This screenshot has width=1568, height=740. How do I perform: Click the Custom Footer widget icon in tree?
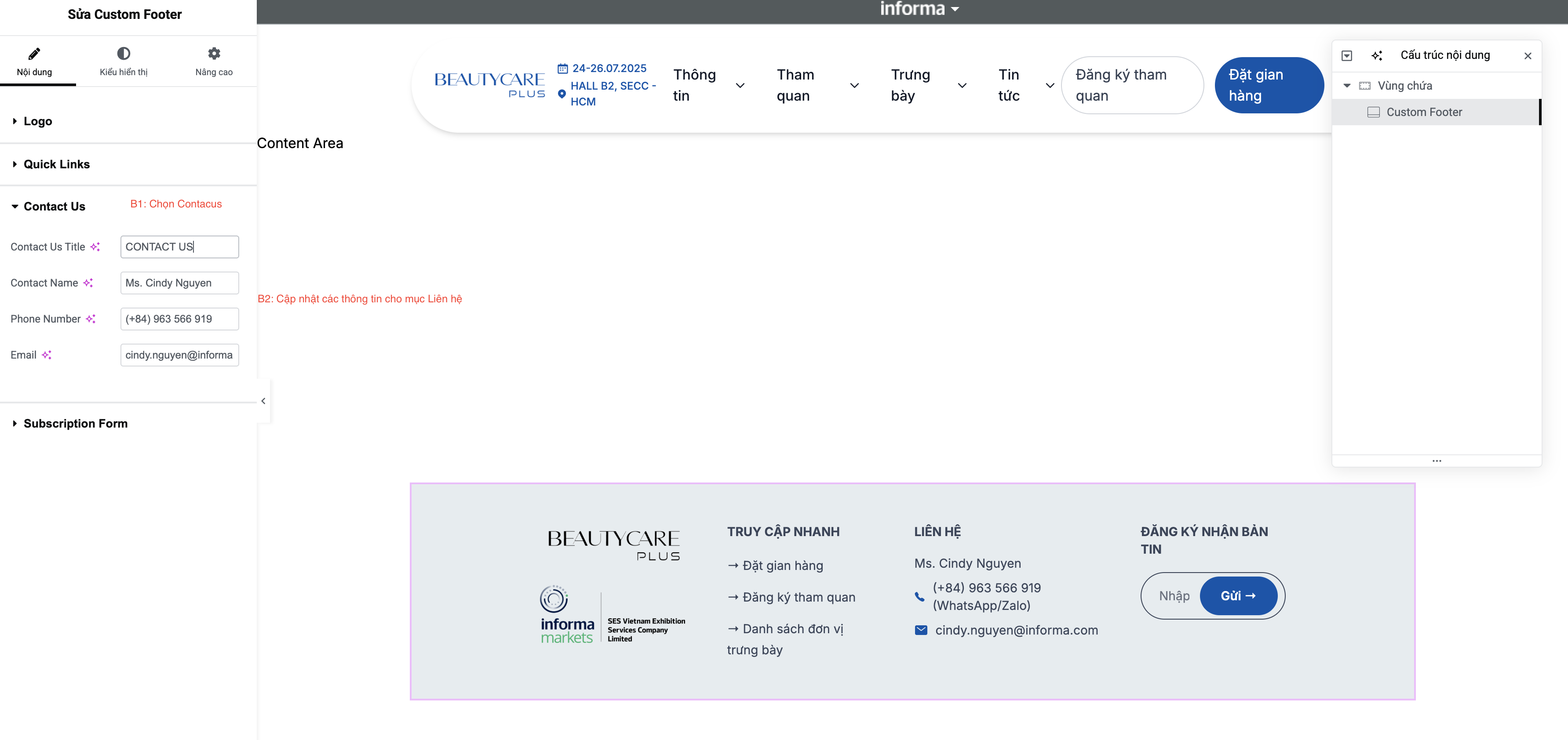[x=1373, y=112]
